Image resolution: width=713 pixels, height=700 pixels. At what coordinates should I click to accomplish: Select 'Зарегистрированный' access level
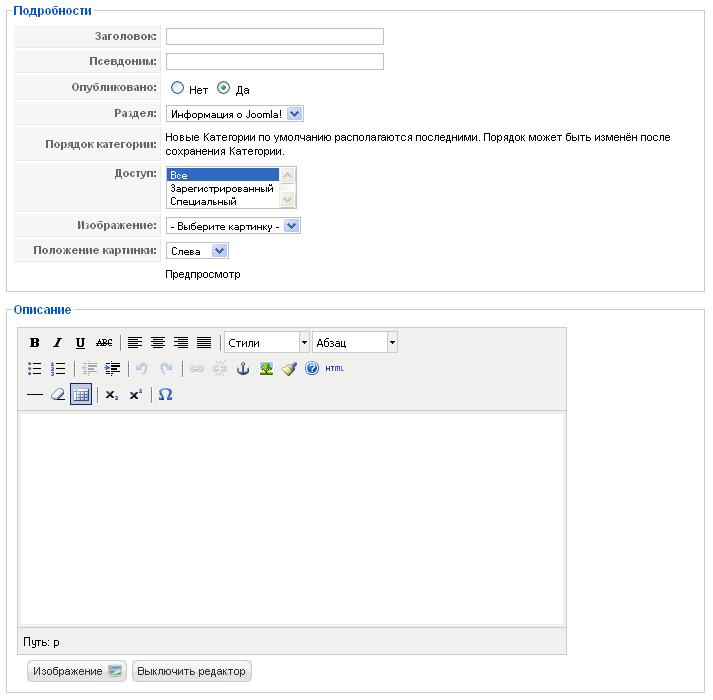(223, 188)
